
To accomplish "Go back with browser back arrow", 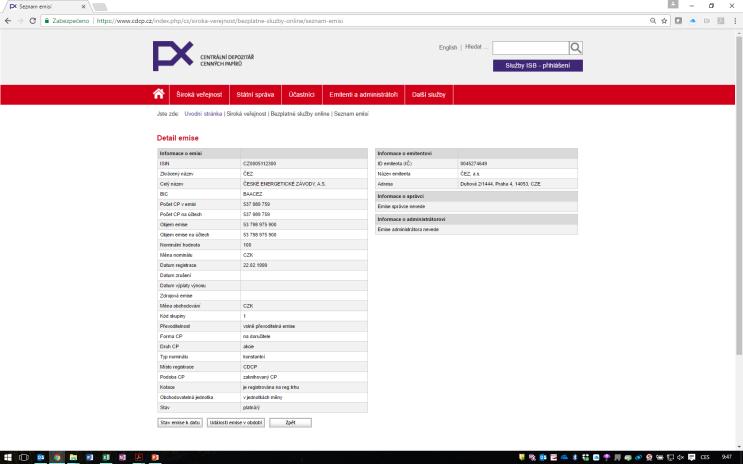I will point(8,21).
